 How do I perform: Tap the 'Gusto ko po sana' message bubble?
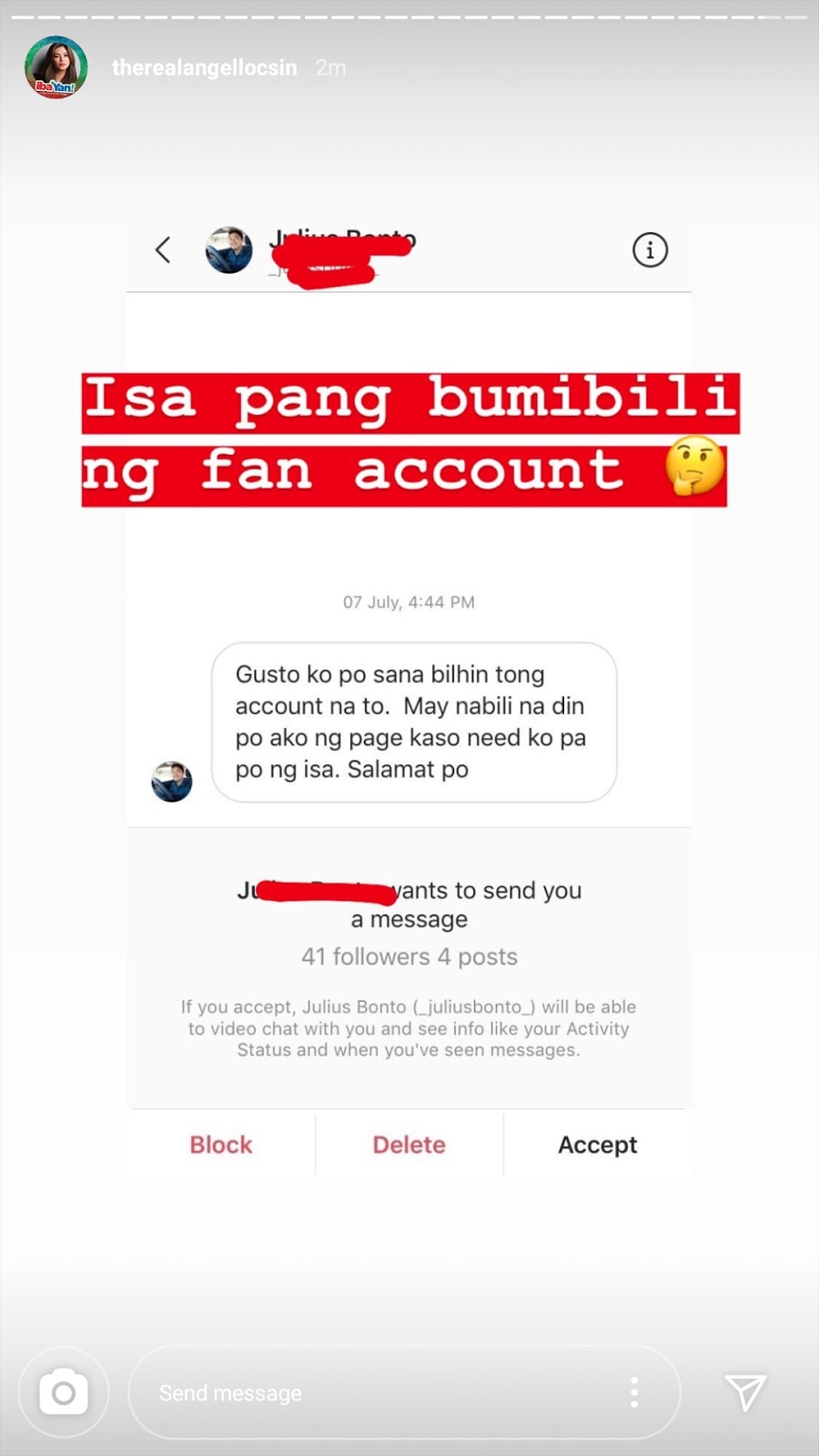pyautogui.click(x=414, y=723)
